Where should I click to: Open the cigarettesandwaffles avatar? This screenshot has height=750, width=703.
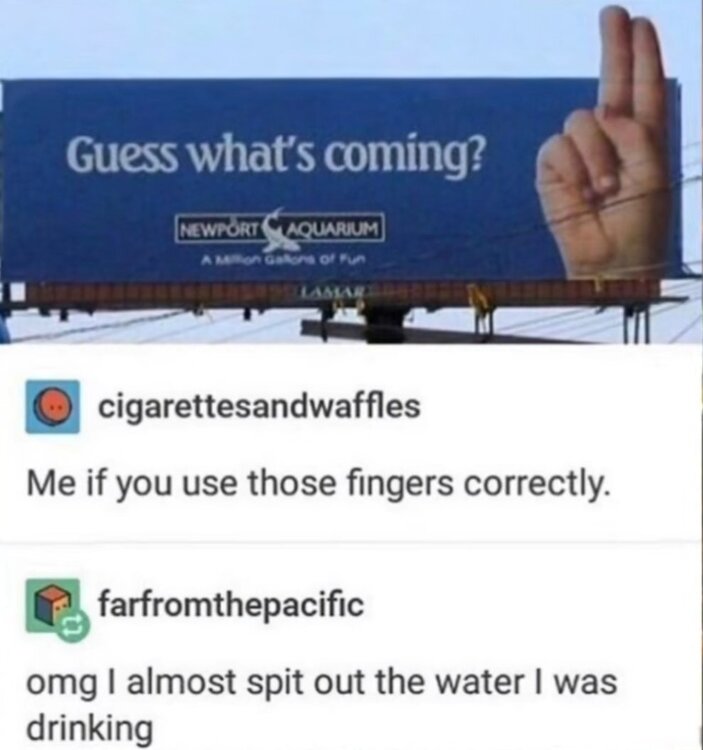[53, 406]
